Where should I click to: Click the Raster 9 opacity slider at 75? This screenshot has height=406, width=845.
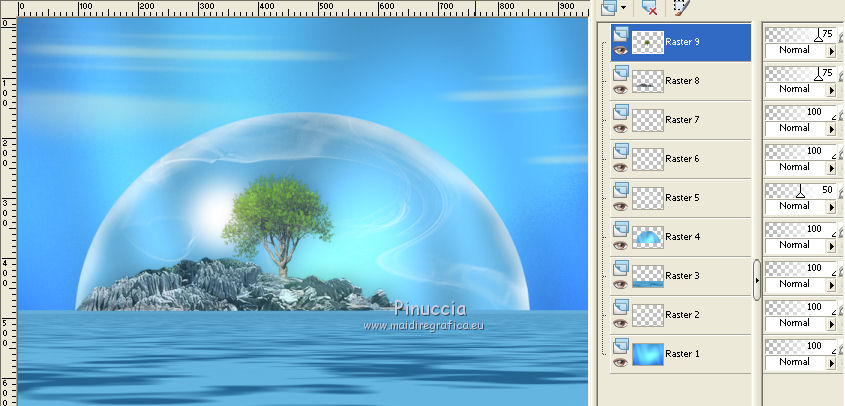click(x=800, y=35)
